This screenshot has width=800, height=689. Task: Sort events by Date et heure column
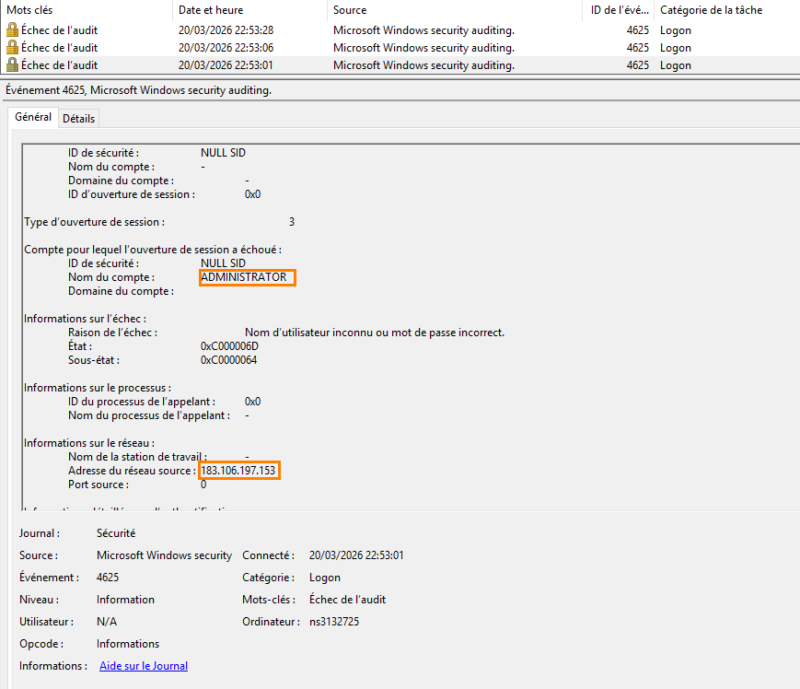210,10
